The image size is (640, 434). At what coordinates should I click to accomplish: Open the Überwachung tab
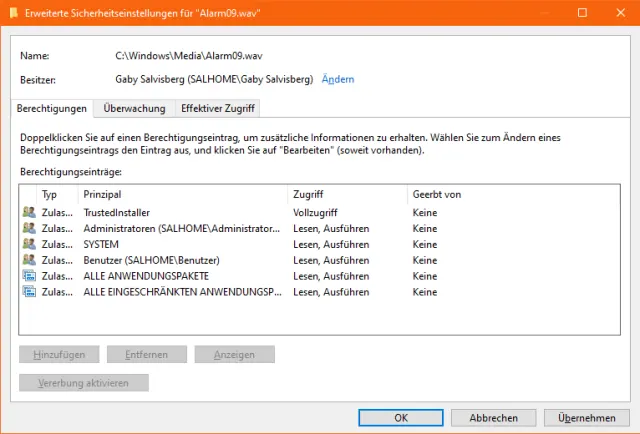point(134,109)
